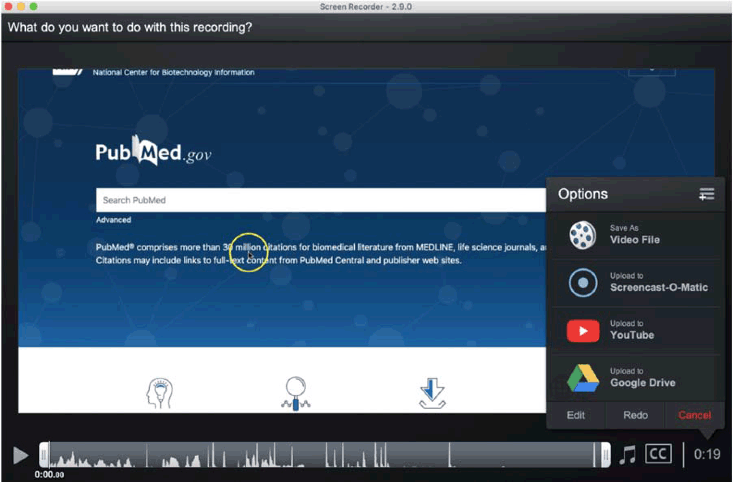Upload recording to Screencast-O-Matic
Screen dimensions: 733x482
(635, 283)
